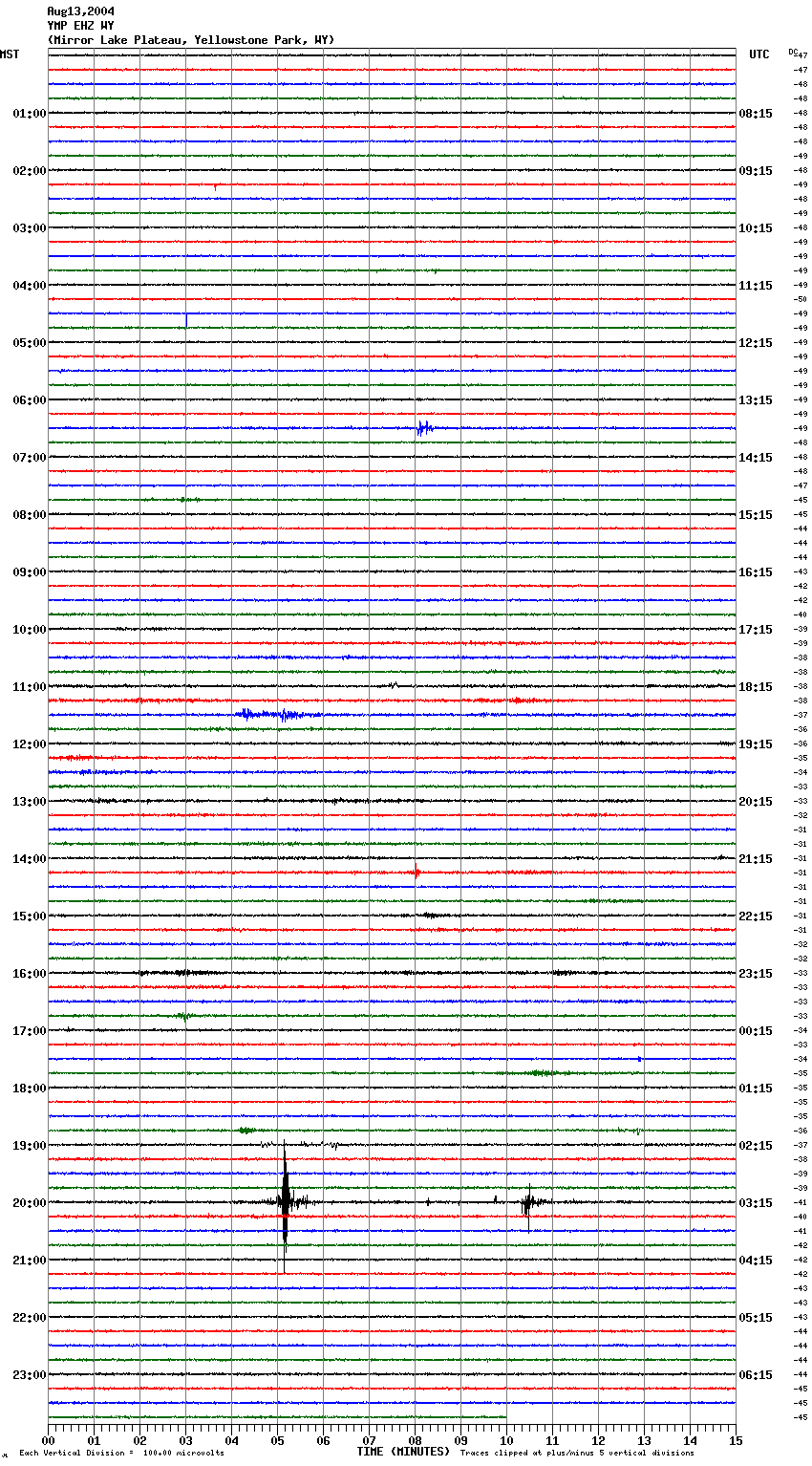Click the blue tremor burst below 06:00
Screen dimensions: 812x1466
click(x=424, y=428)
